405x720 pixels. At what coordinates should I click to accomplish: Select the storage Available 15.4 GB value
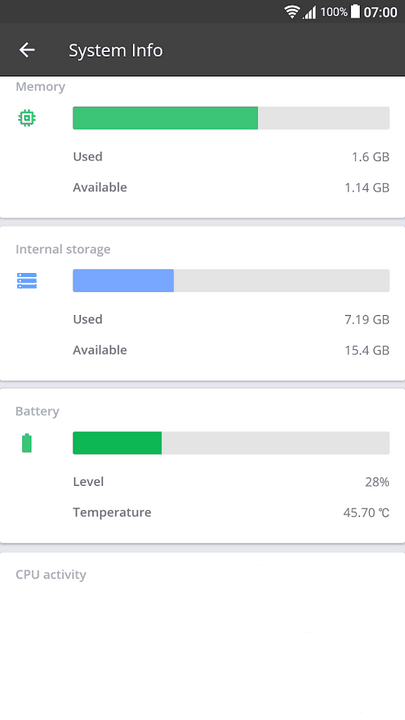(x=367, y=350)
